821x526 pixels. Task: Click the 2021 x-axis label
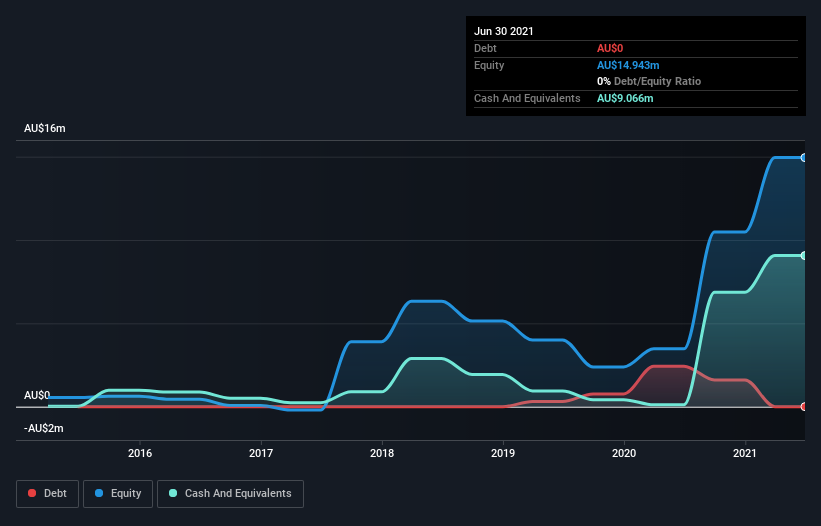745,453
